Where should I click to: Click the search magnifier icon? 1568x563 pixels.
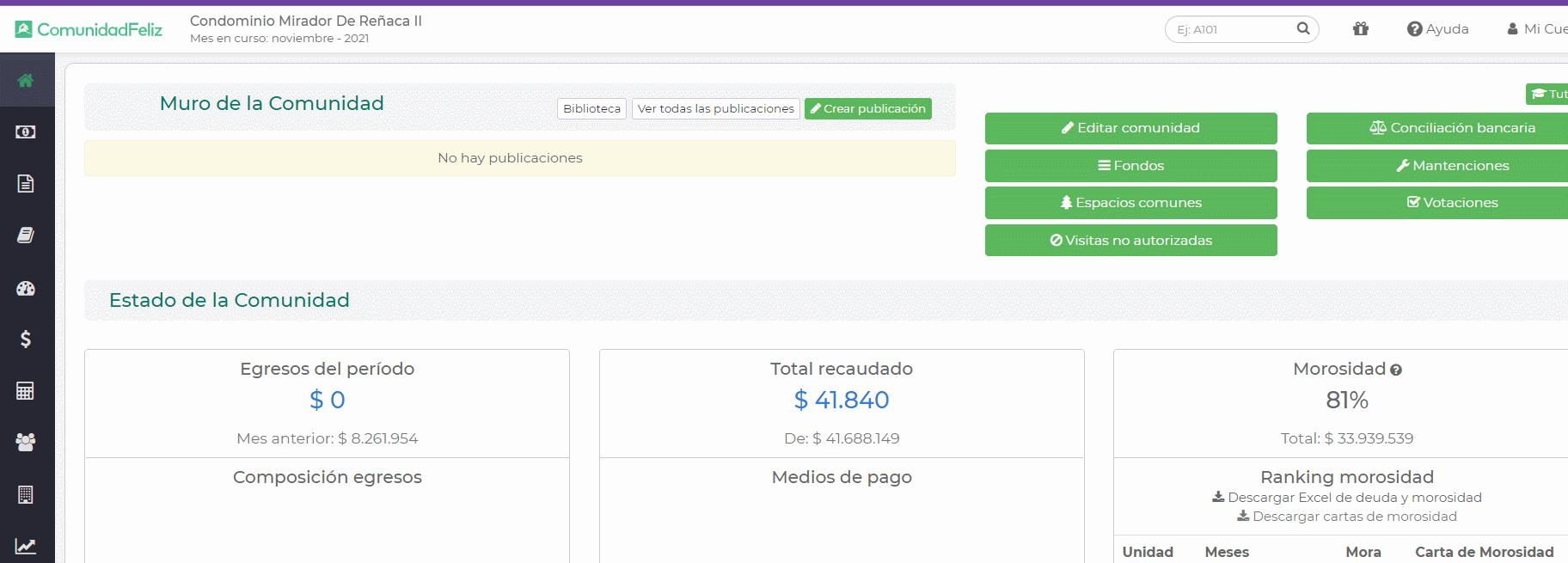[x=1303, y=28]
